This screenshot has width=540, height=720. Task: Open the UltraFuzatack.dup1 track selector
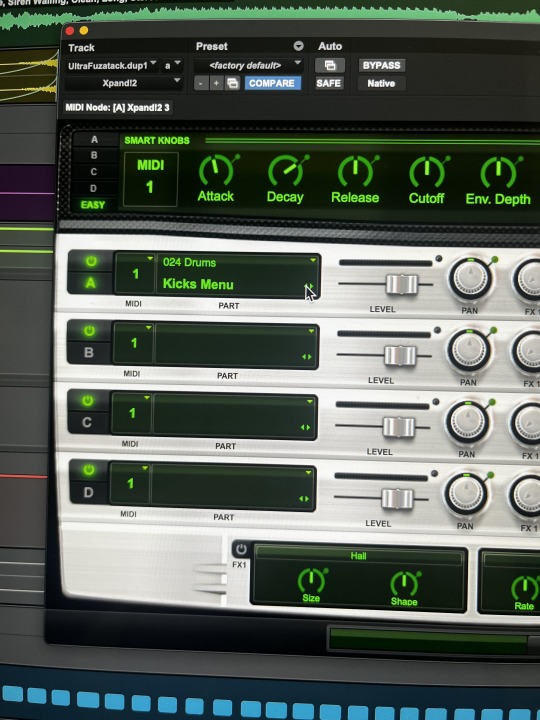112,66
